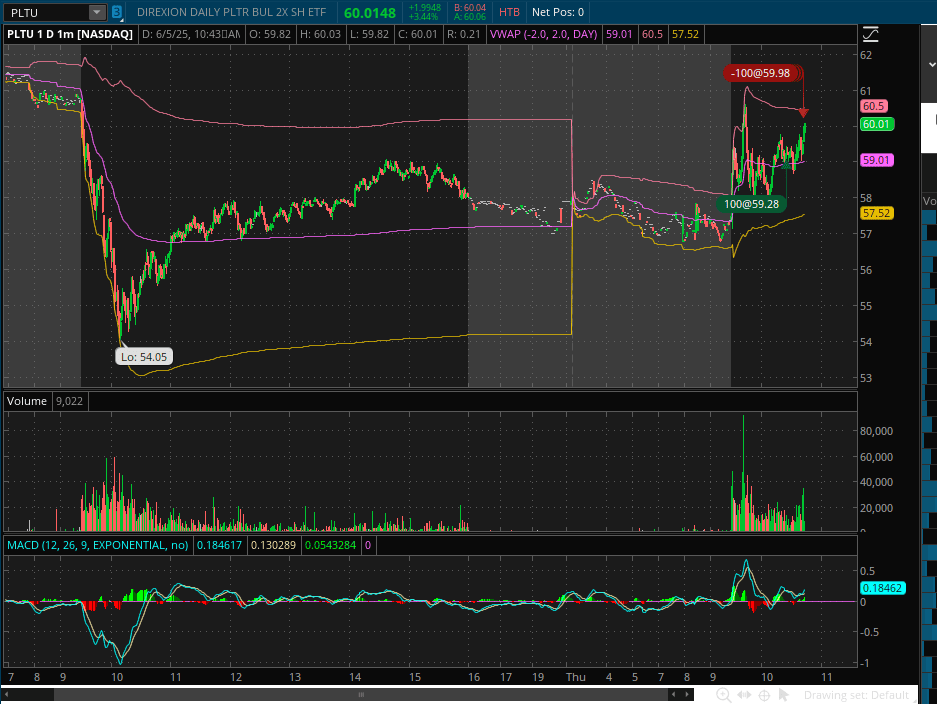The image size is (937, 704).
Task: Click the VWAP value 59.01 in header
Action: click(x=618, y=34)
